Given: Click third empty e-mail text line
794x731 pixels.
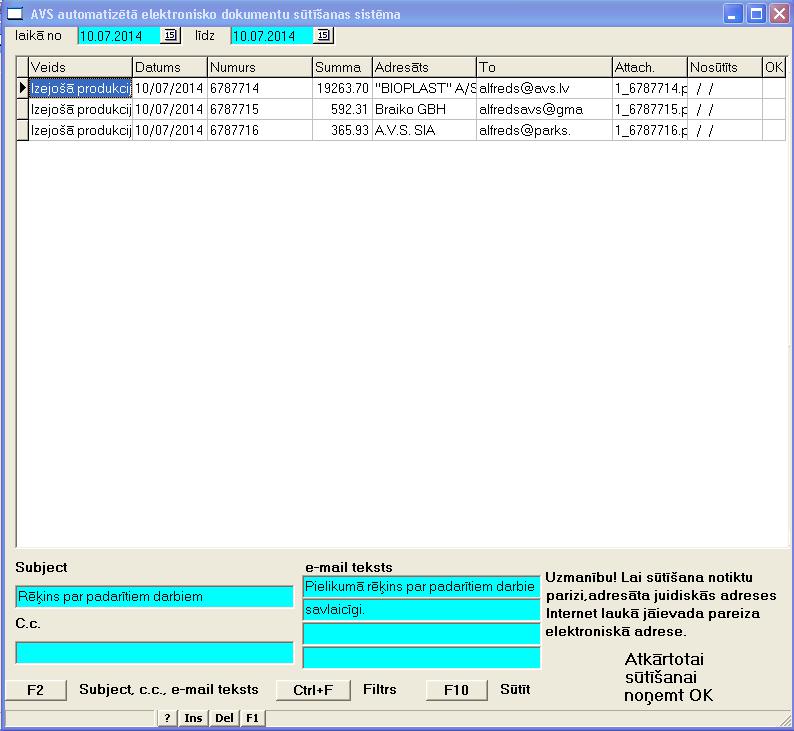Looking at the screenshot, I should [x=421, y=634].
